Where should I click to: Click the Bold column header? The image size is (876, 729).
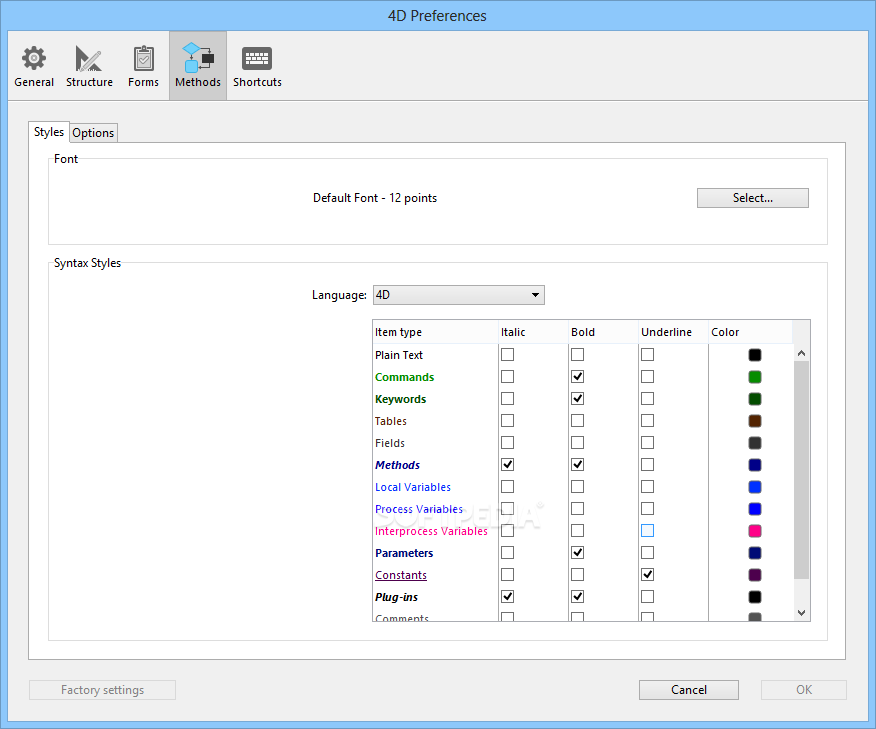click(x=603, y=332)
